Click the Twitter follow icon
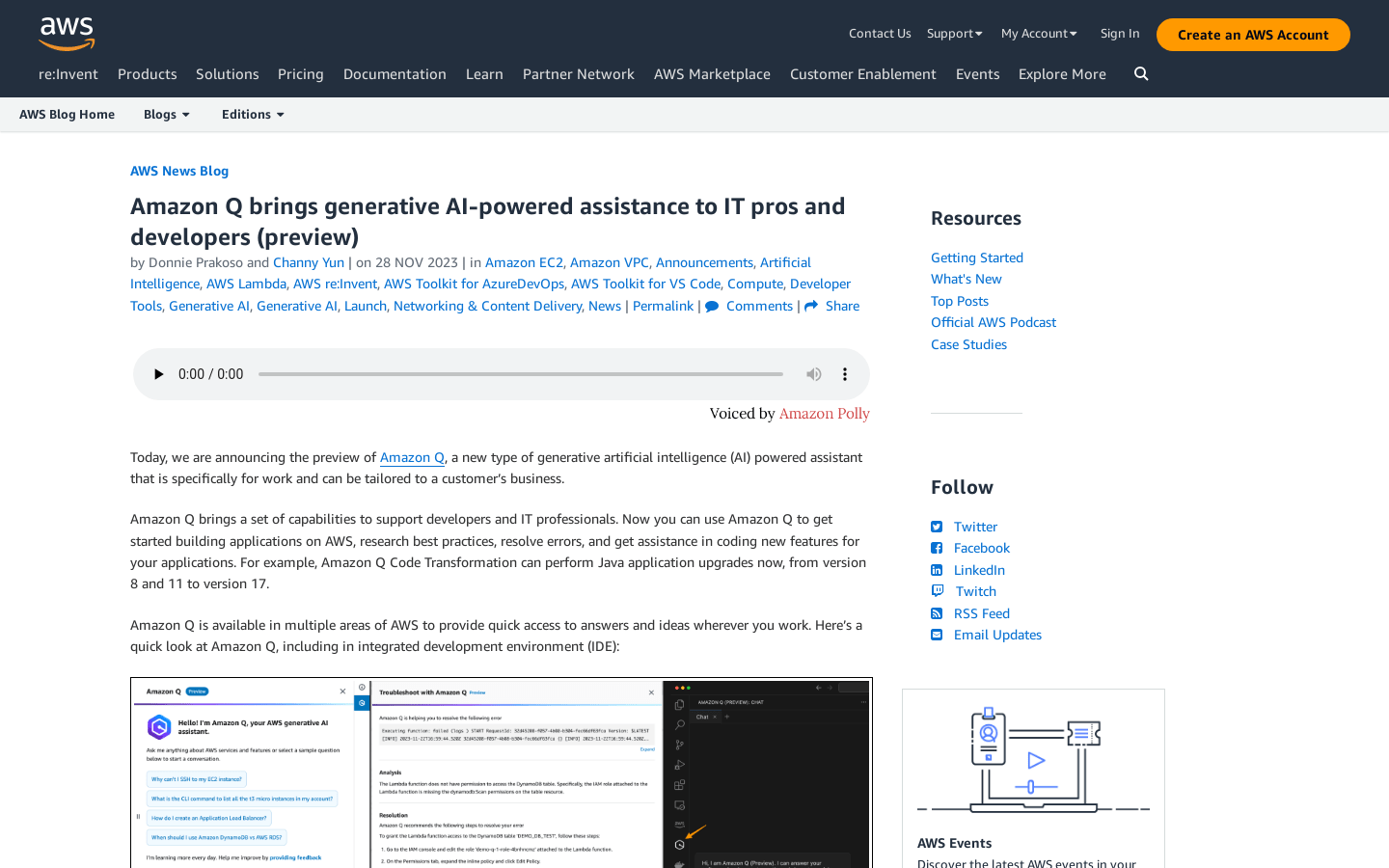 pos(937,527)
